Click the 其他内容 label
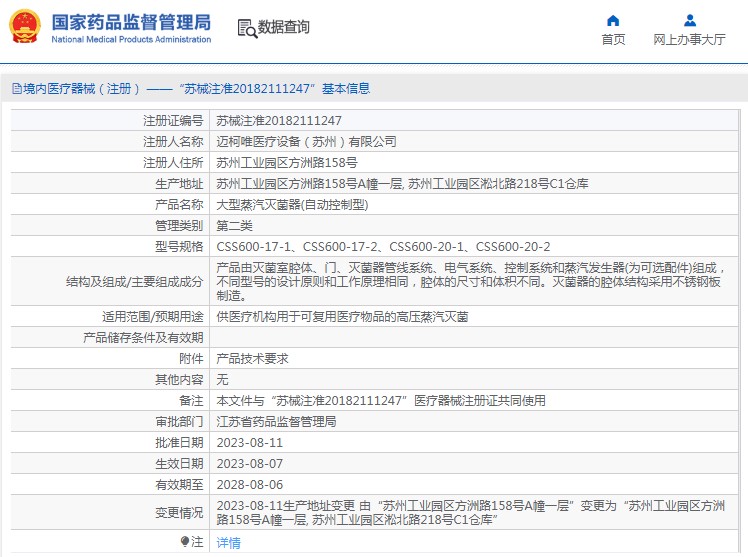Screen dimensions: 748x557 pos(179,380)
